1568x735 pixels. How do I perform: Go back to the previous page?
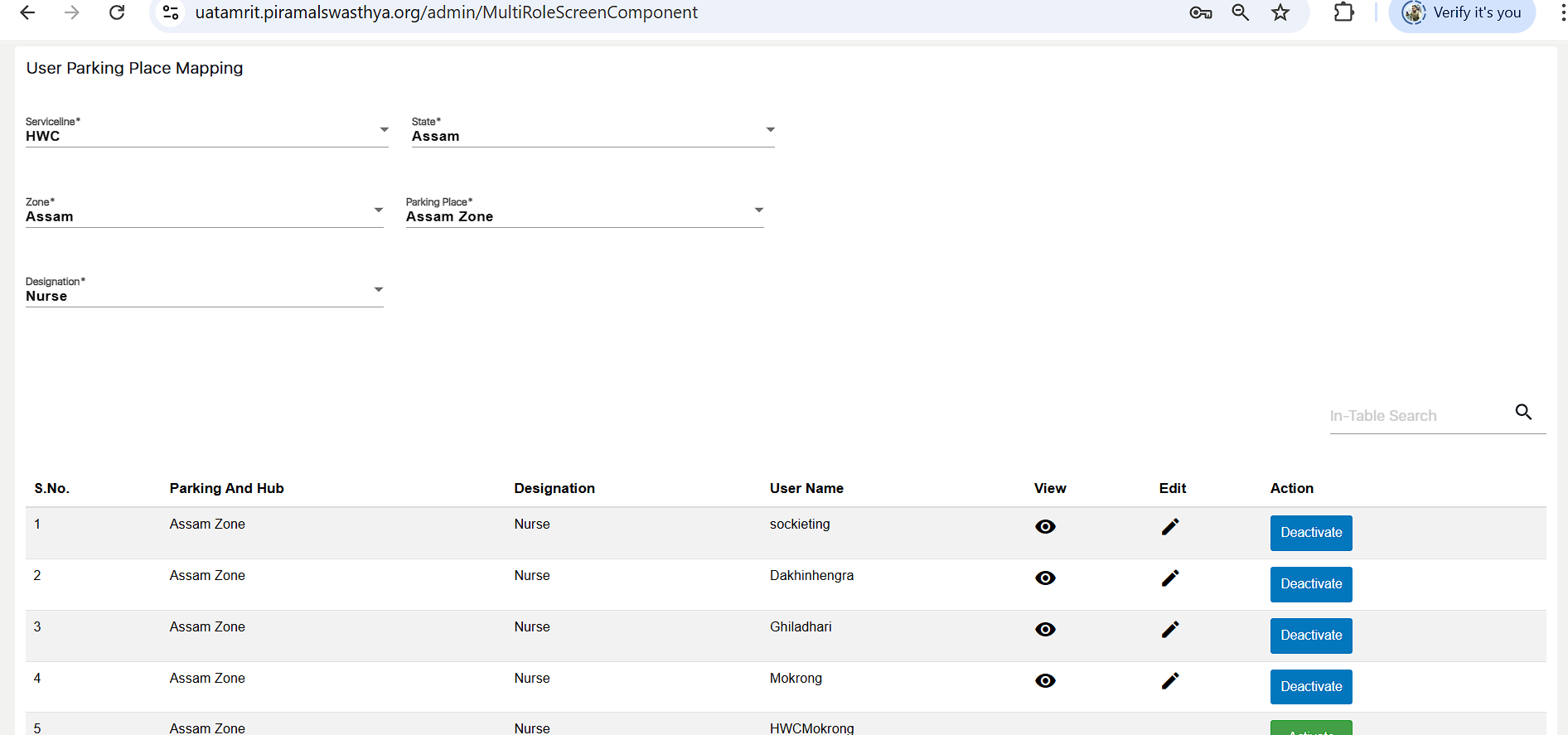tap(27, 12)
